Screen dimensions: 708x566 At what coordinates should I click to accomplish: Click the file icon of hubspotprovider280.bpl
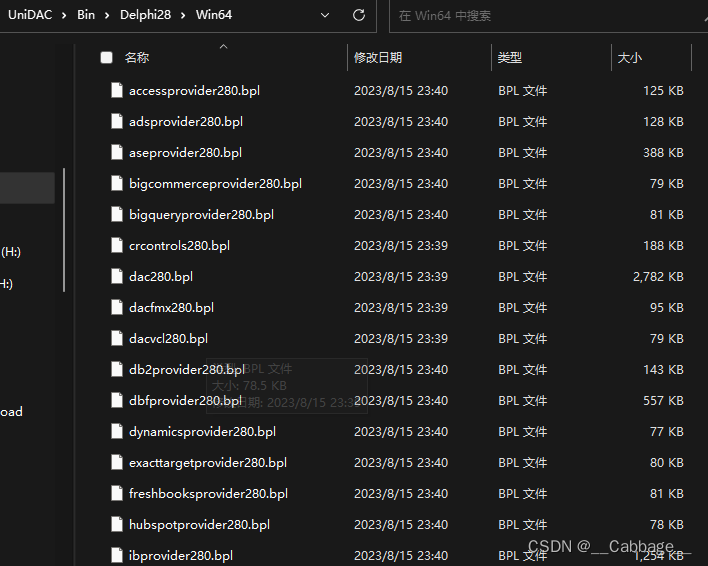117,524
